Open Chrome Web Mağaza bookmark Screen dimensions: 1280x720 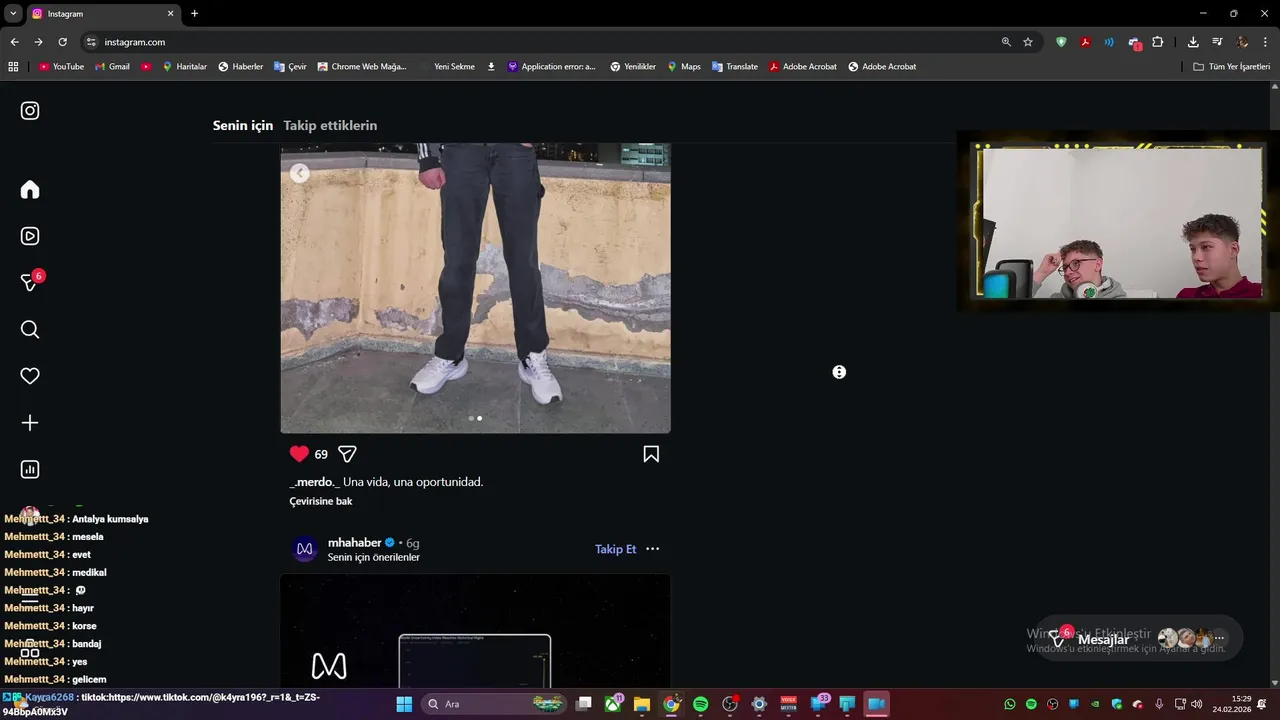coord(362,67)
